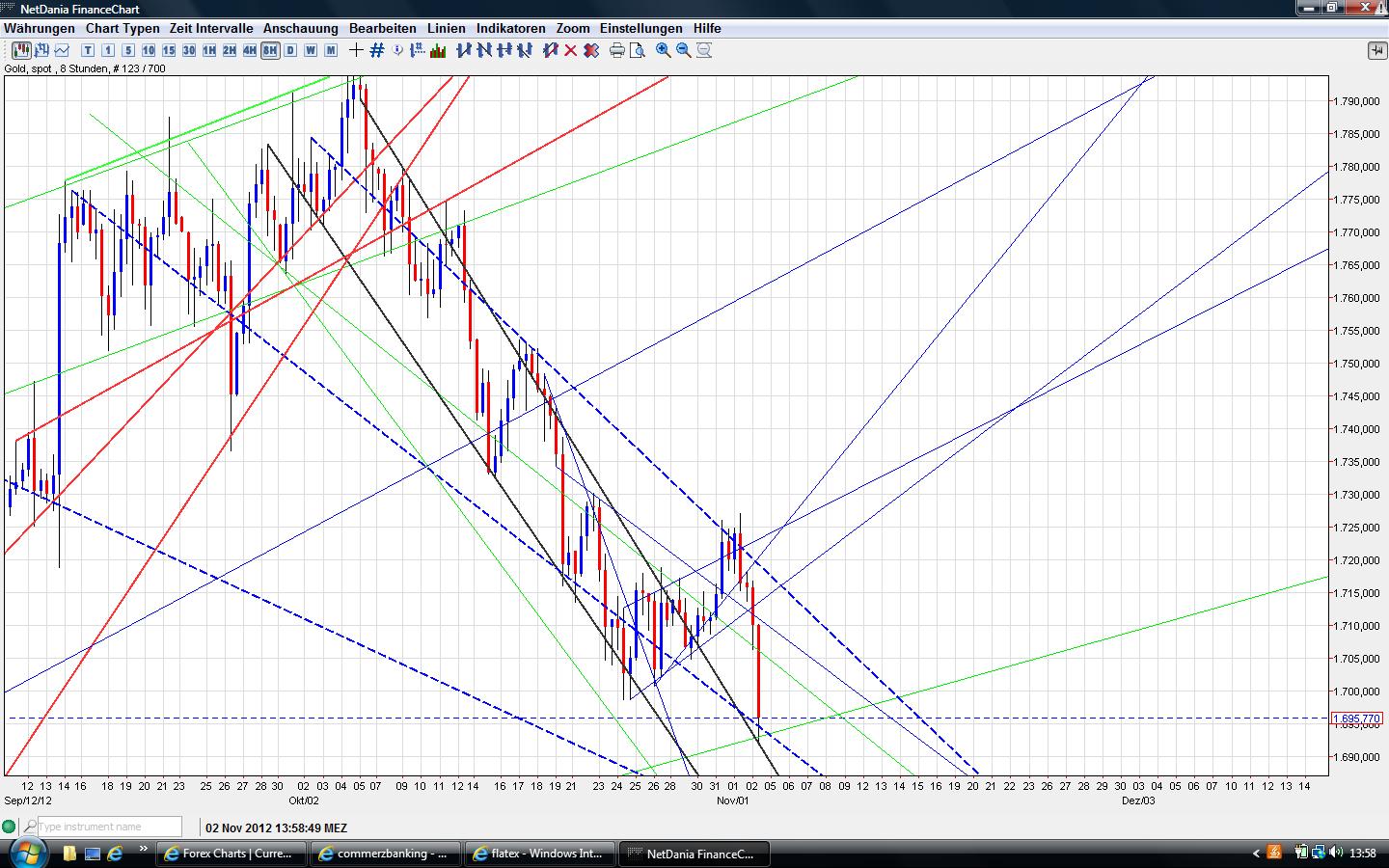Expand the quick launch overflow chevron

coord(144,850)
